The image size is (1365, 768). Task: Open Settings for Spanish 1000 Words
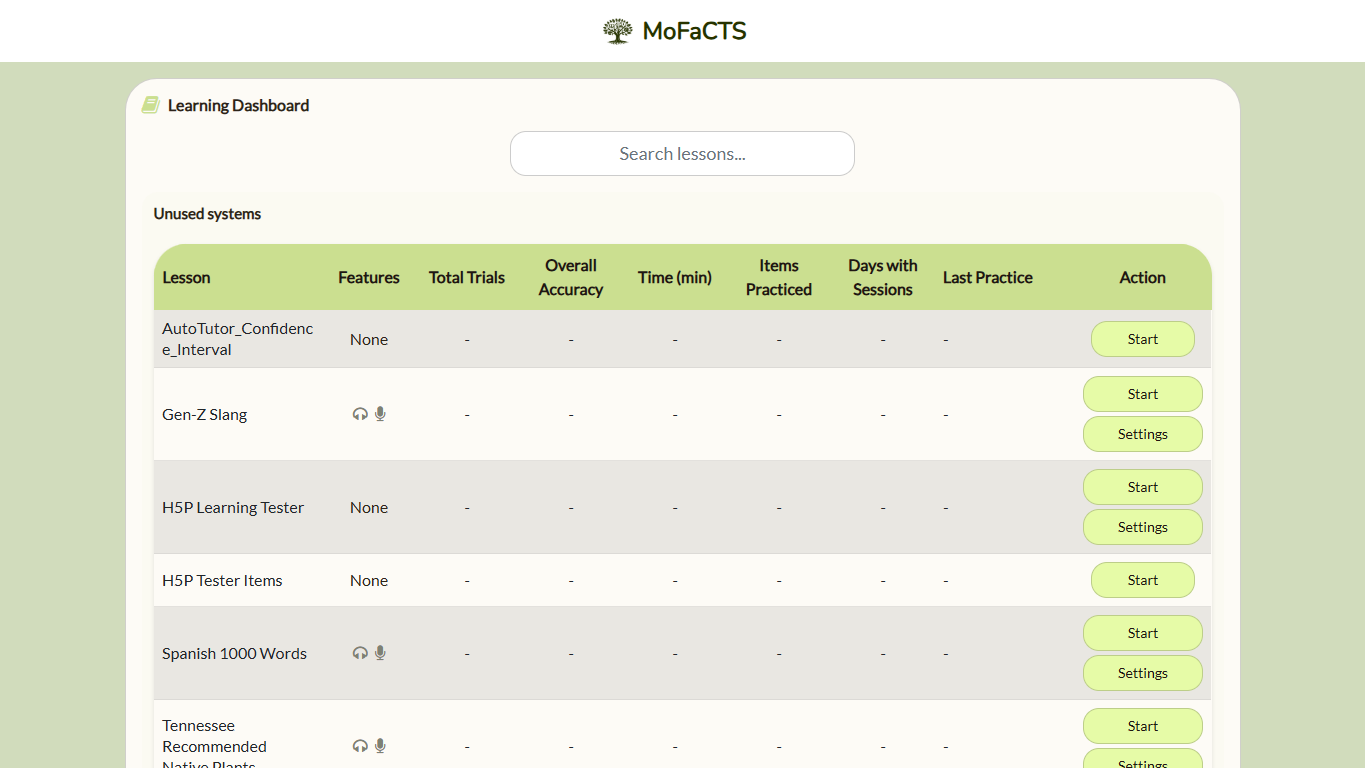click(1143, 673)
